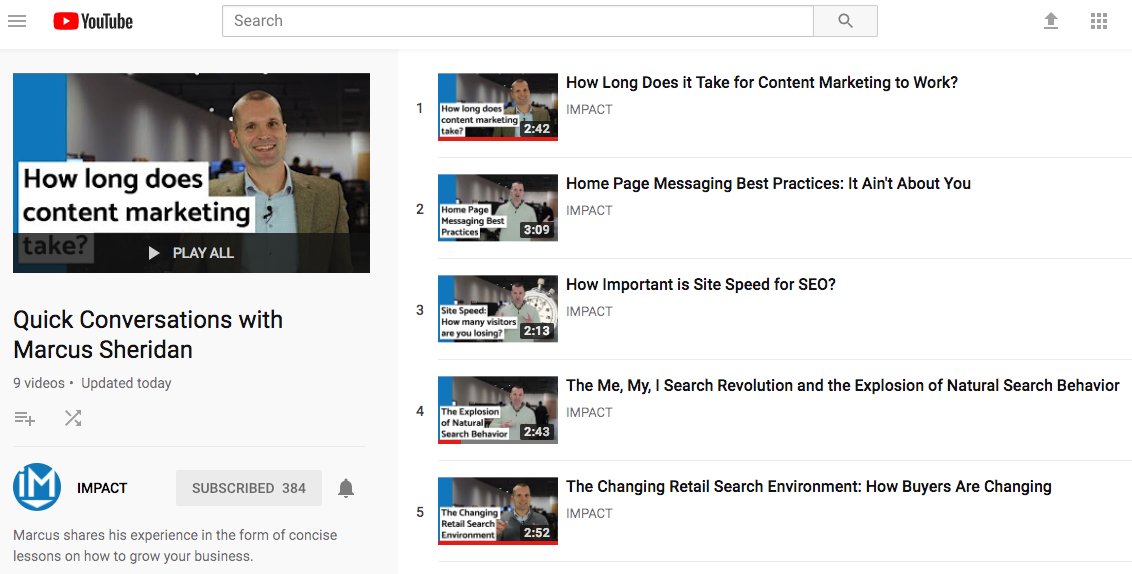Open the upload video icon

point(1051,21)
